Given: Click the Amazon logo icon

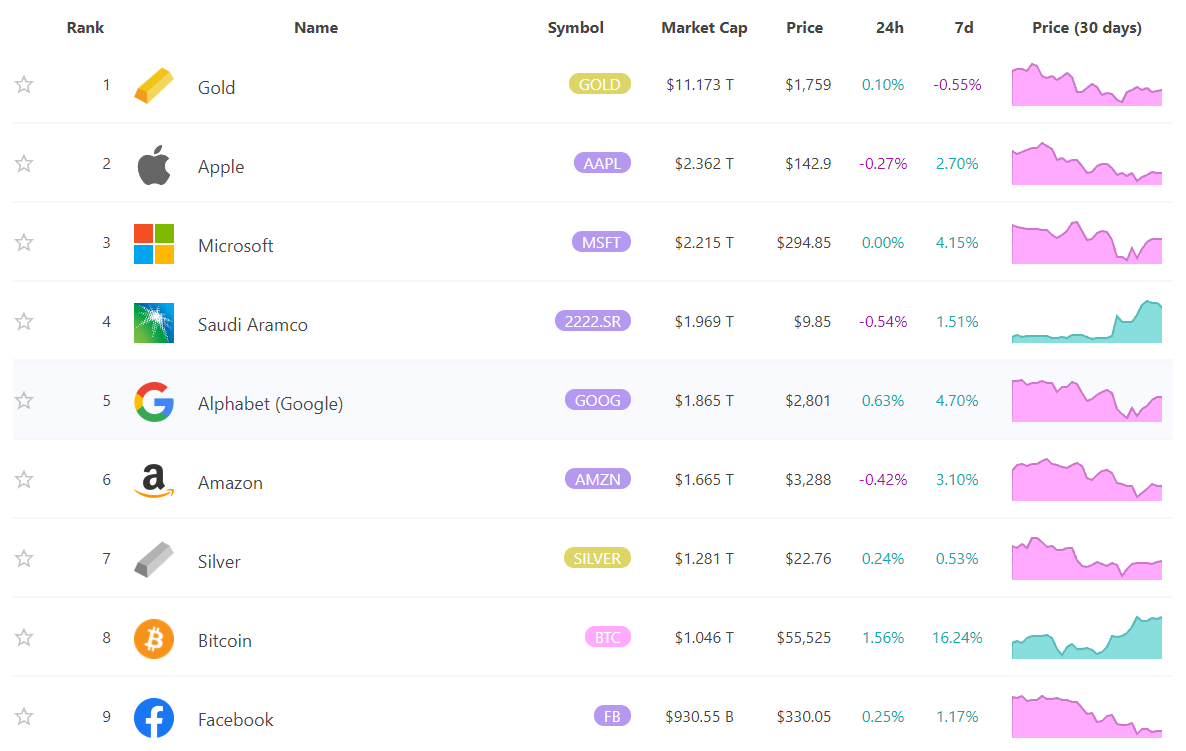Looking at the screenshot, I should point(154,481).
